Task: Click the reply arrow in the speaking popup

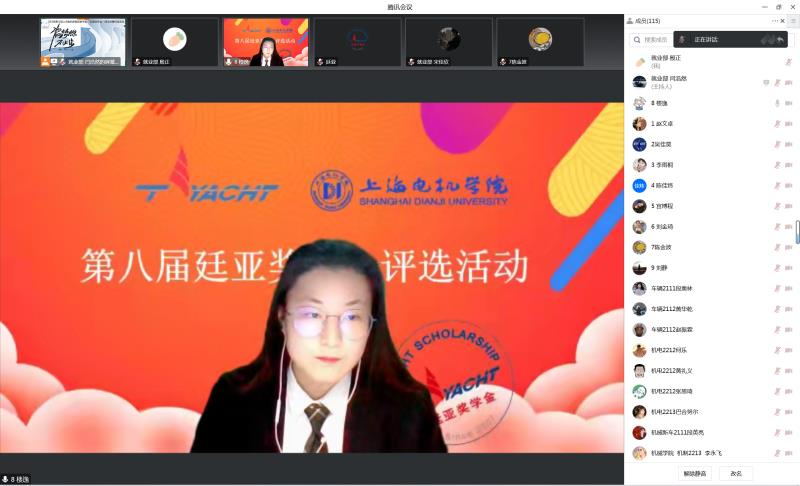Action: point(780,40)
